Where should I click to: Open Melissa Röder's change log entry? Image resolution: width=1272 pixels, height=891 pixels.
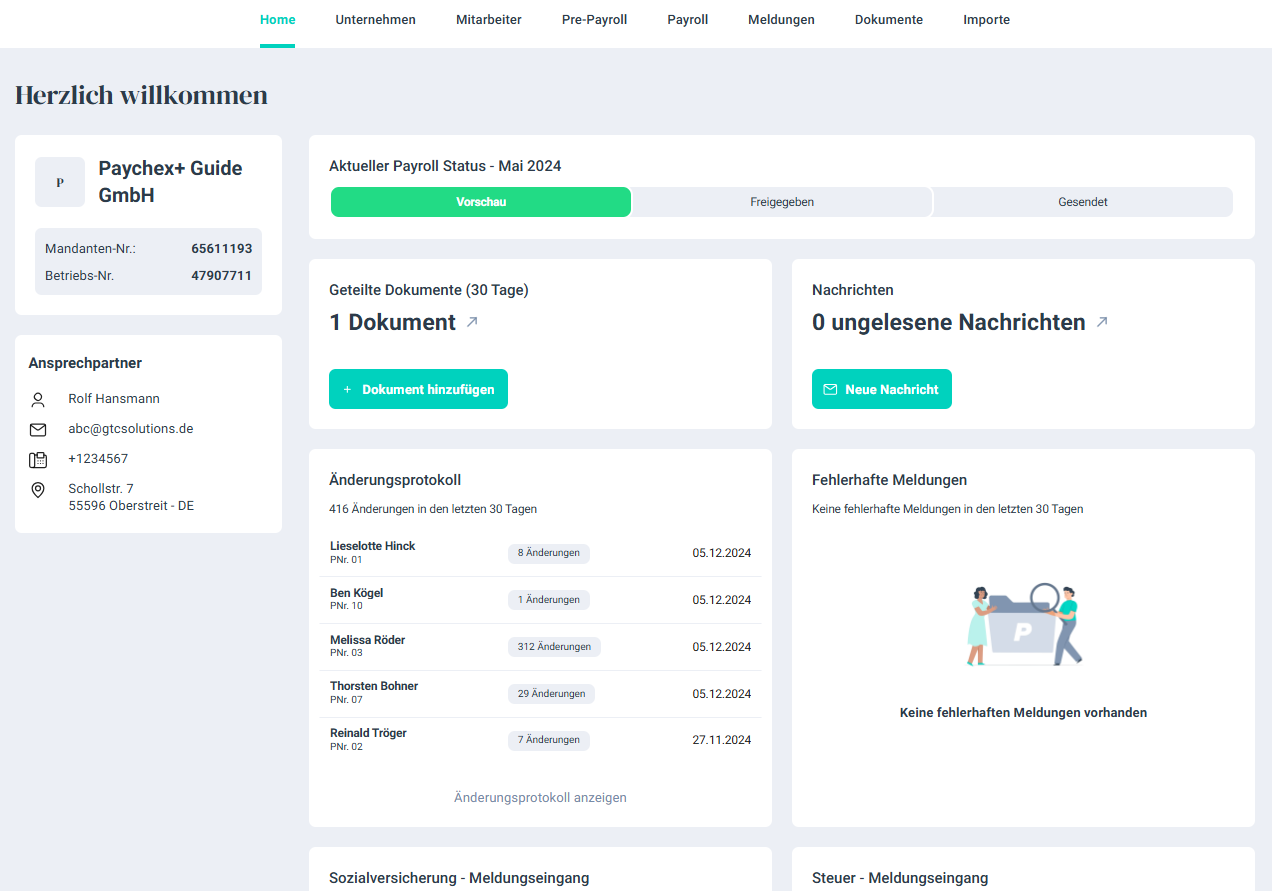point(368,640)
